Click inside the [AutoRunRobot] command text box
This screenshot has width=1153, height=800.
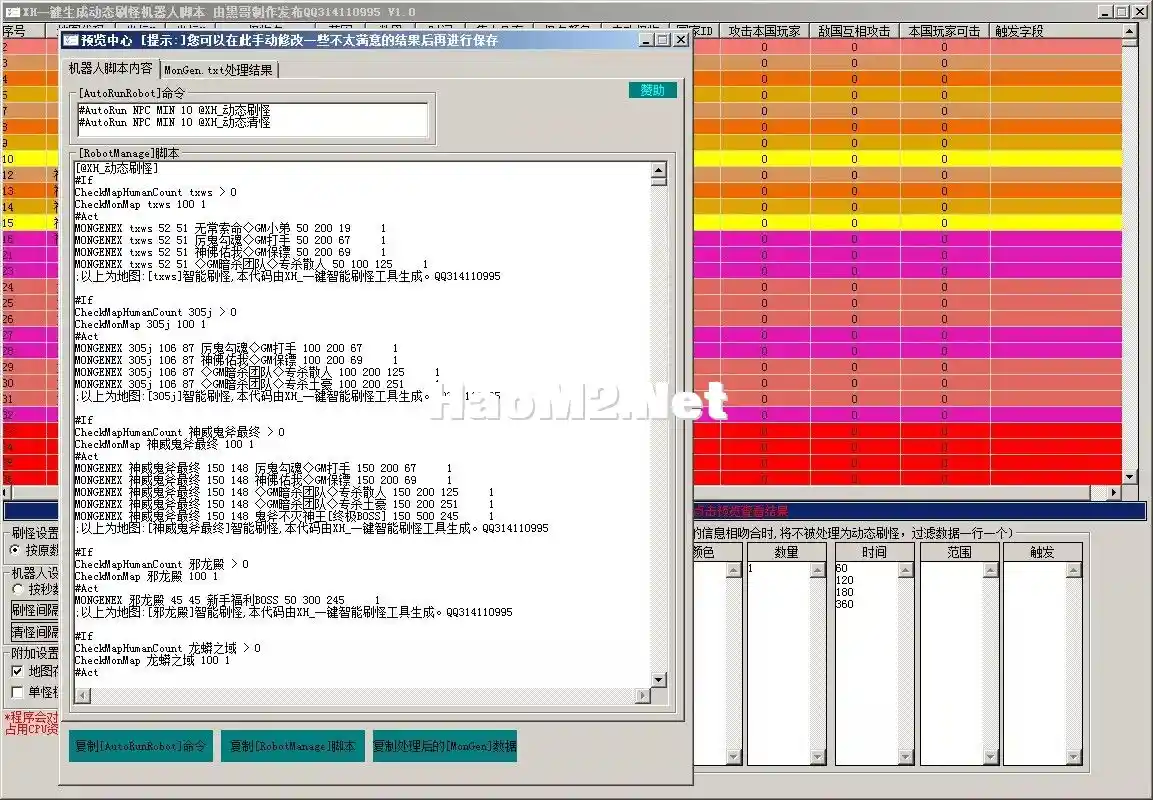pyautogui.click(x=252, y=120)
